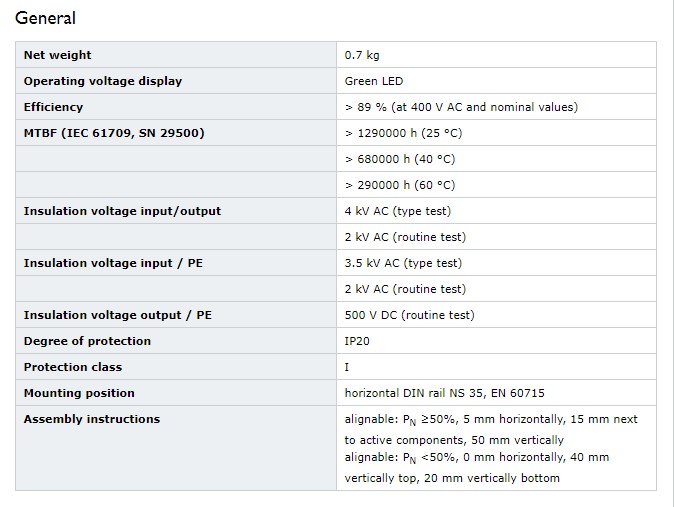
Task: Click the IP20 protection value
Action: [357, 341]
